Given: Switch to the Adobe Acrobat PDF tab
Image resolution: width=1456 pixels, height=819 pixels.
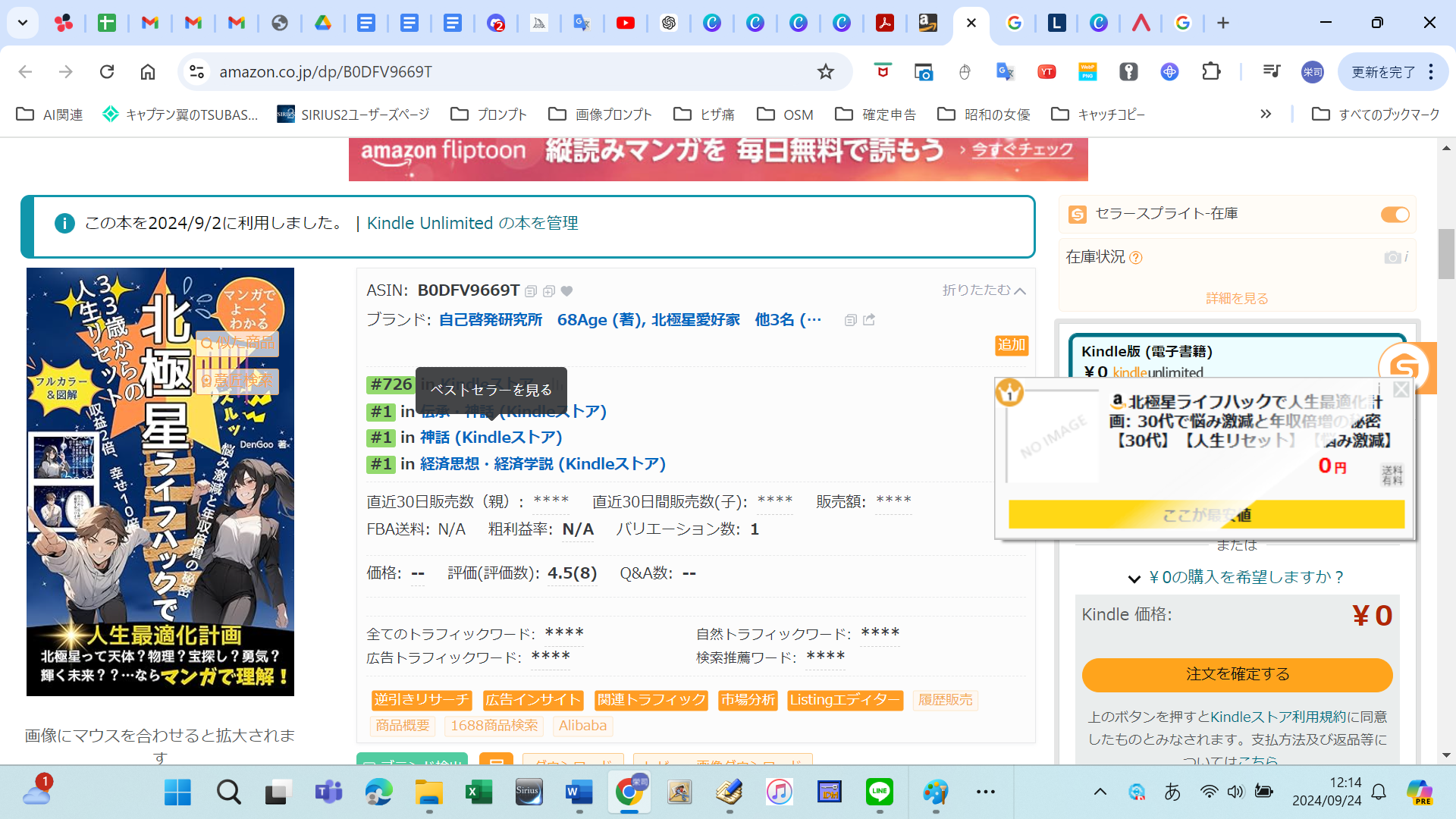Looking at the screenshot, I should [x=885, y=24].
